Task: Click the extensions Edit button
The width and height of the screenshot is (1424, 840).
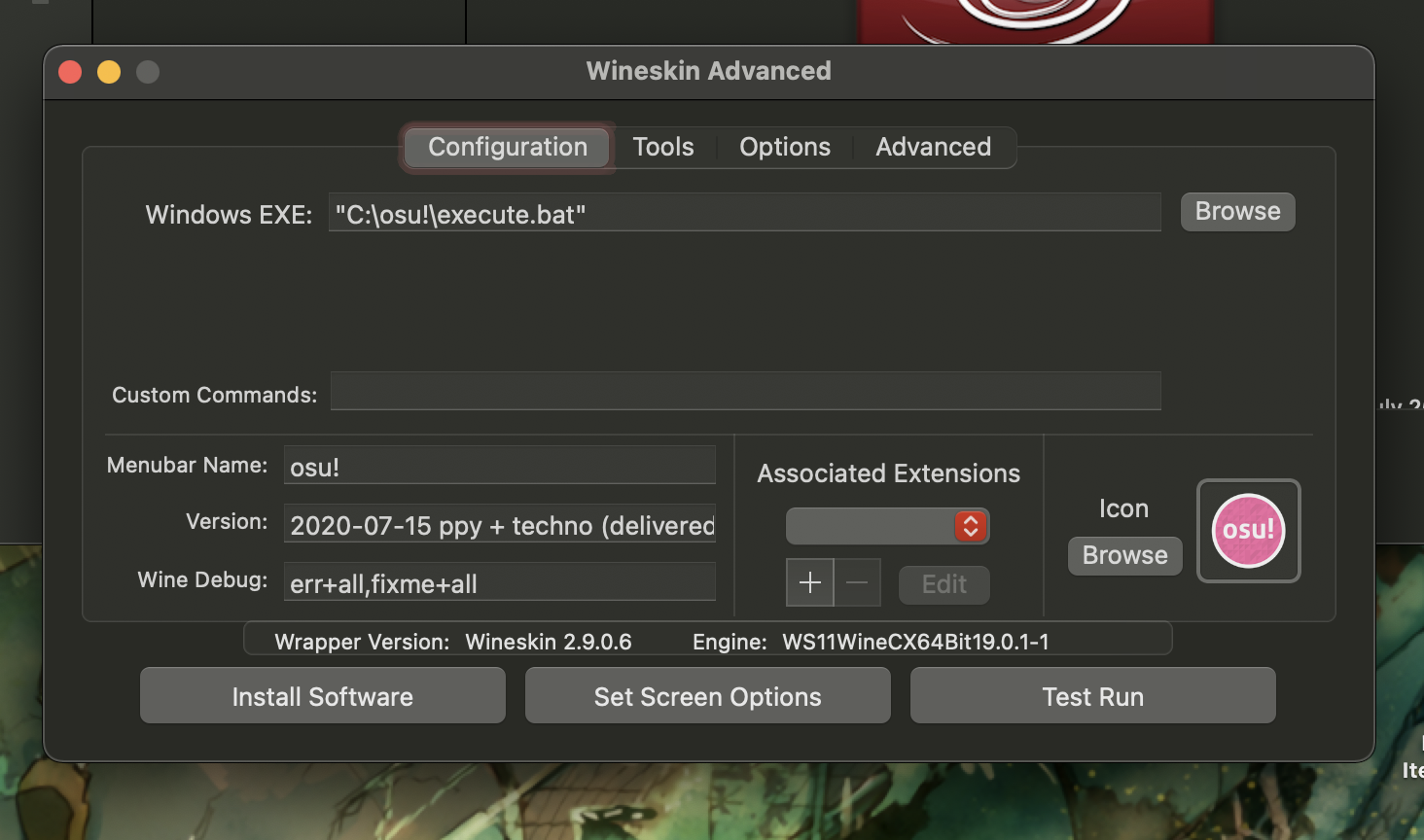Action: (x=944, y=584)
